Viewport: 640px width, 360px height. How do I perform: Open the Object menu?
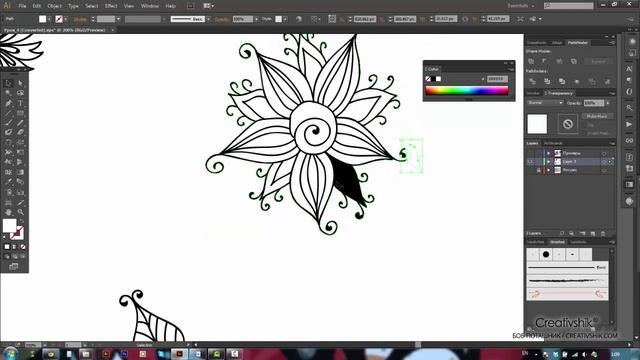pos(54,6)
